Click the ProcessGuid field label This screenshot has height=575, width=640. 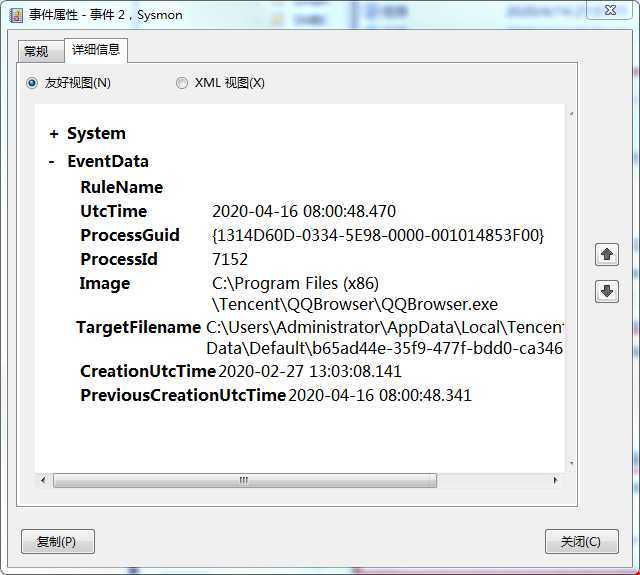130,235
